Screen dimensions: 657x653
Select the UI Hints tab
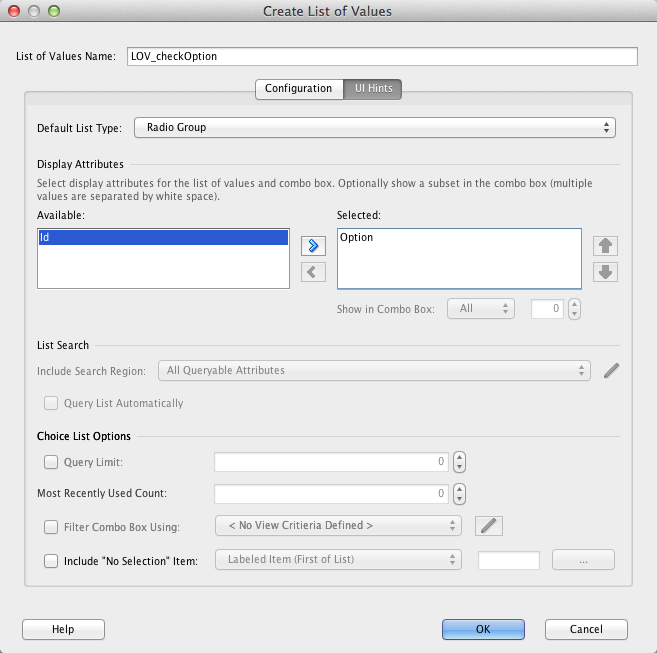pos(373,89)
